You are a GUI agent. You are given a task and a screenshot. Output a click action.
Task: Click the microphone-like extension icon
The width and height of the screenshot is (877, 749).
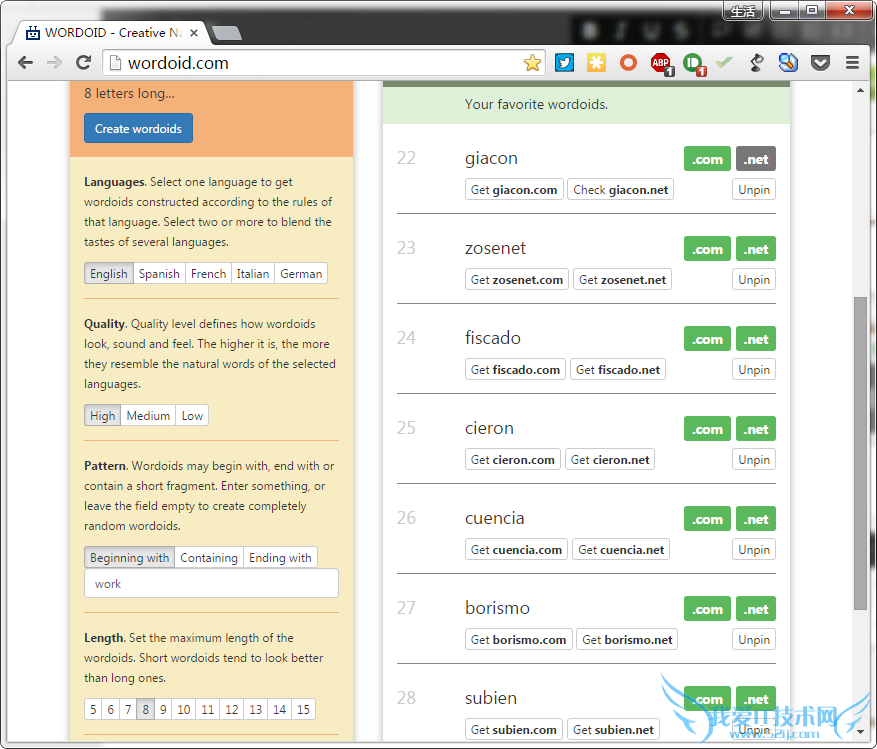(x=756, y=63)
